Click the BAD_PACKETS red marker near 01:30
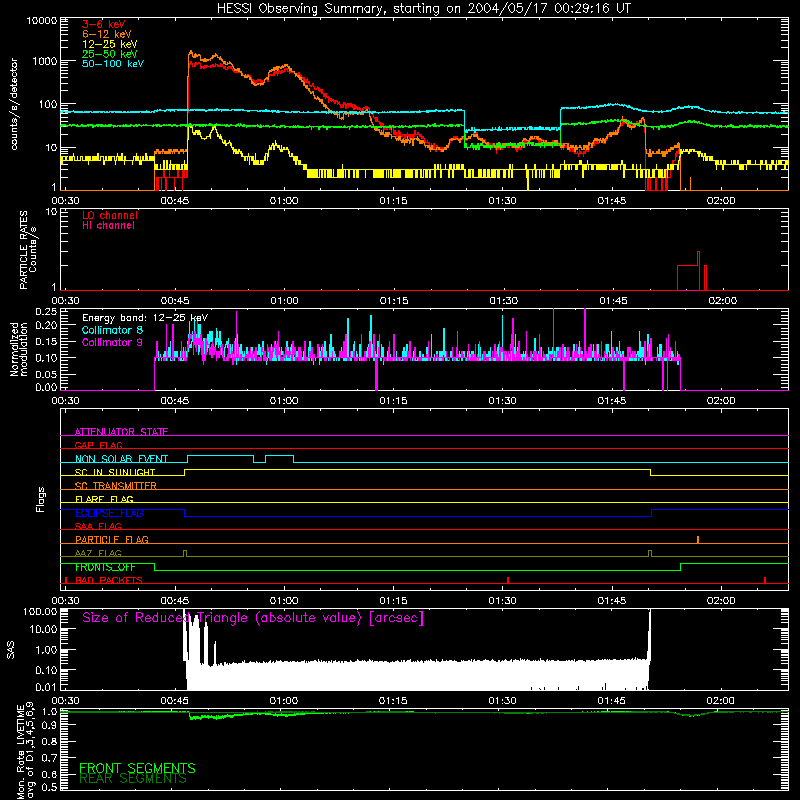 click(508, 580)
